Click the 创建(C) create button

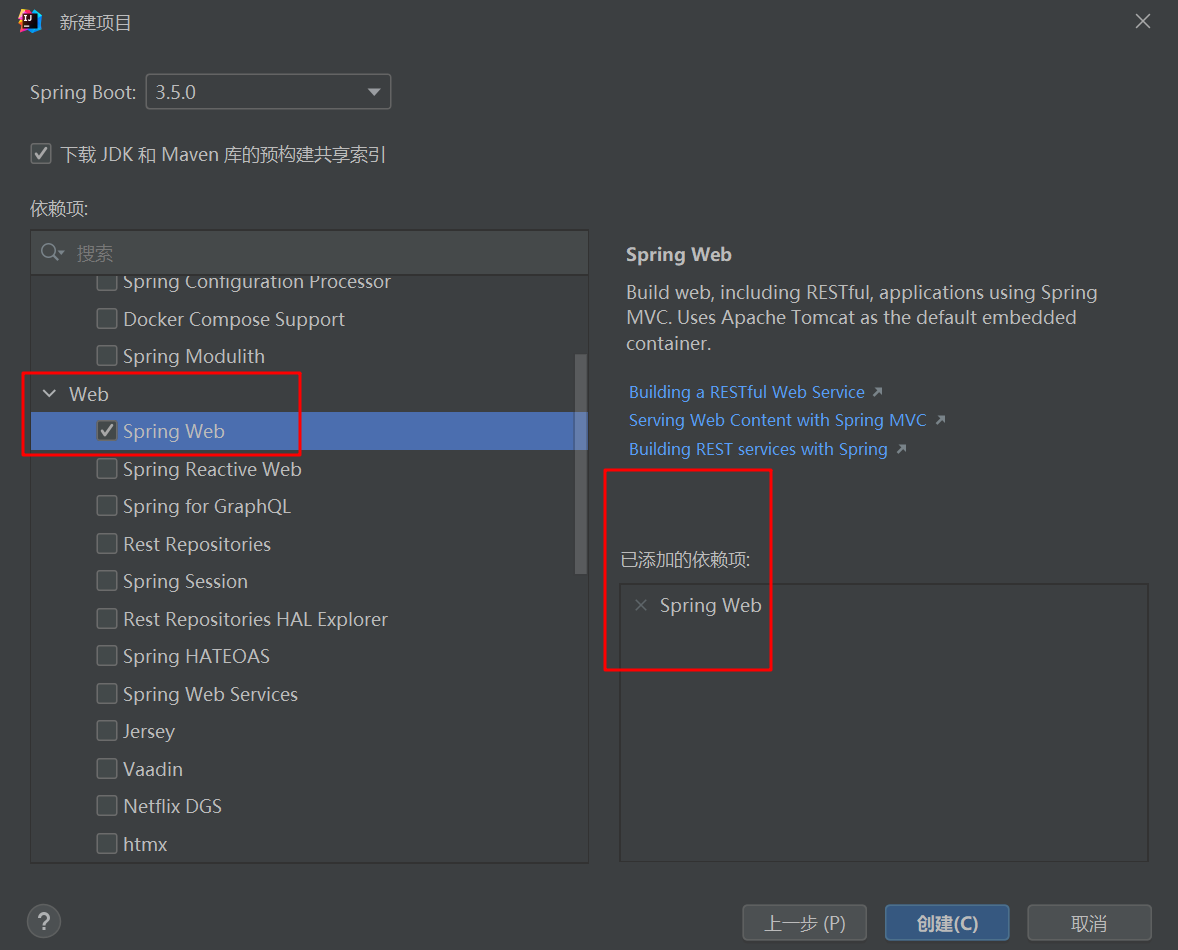click(x=947, y=923)
